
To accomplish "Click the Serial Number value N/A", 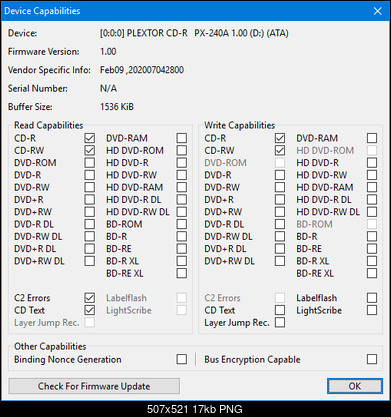I will point(108,88).
